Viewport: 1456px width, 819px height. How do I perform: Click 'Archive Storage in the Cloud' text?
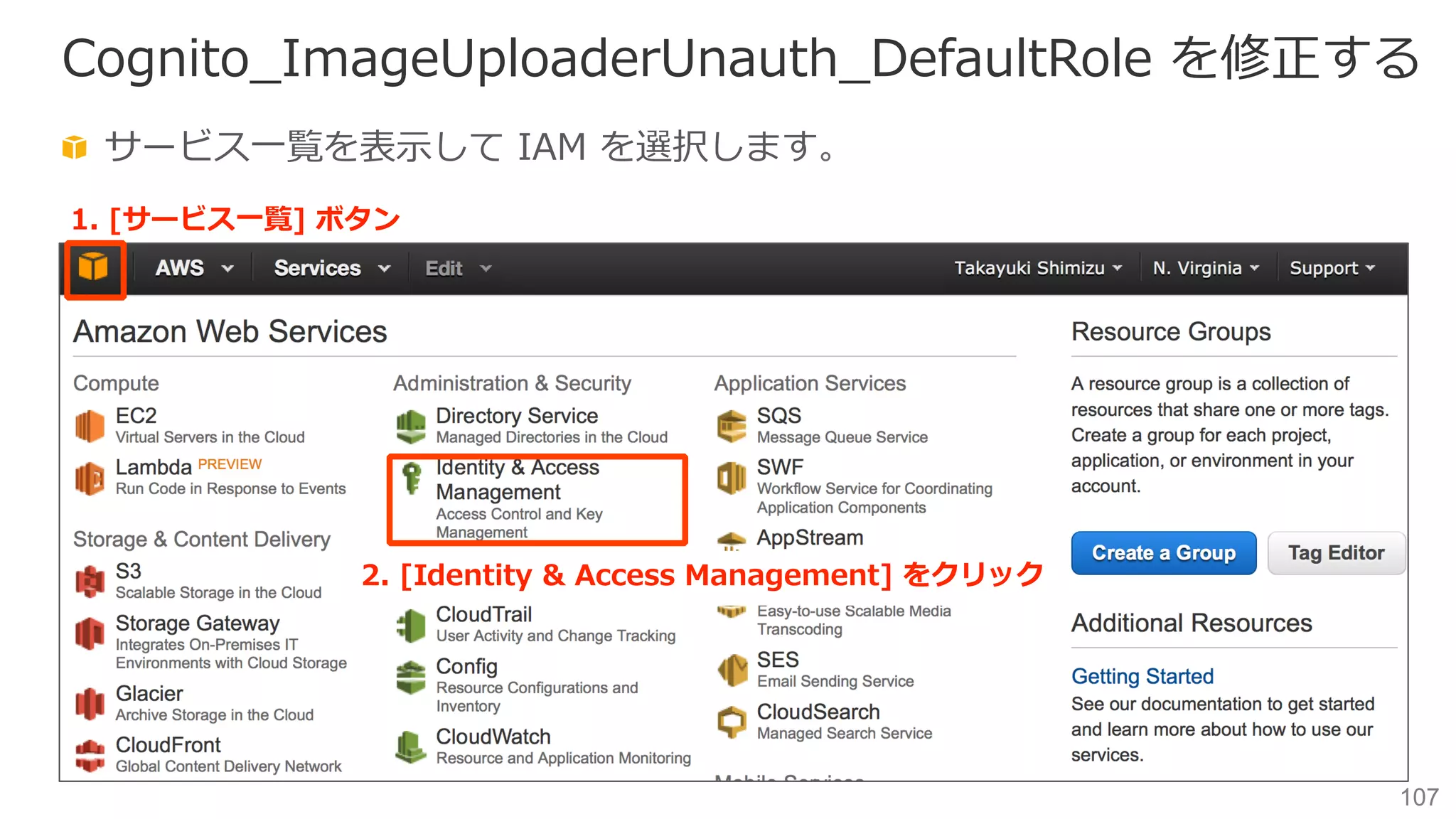(x=215, y=715)
